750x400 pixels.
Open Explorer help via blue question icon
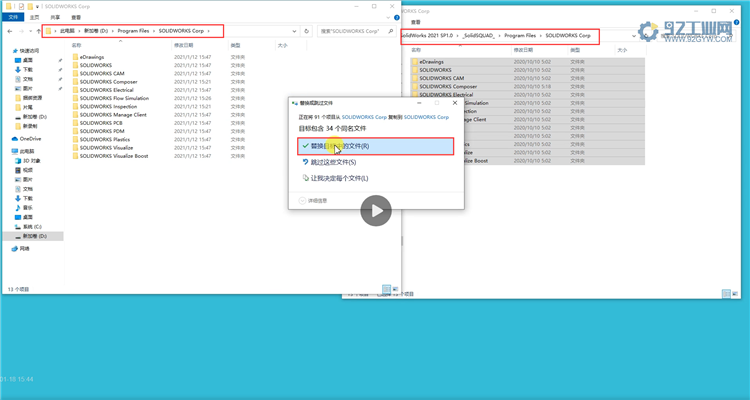click(x=397, y=17)
